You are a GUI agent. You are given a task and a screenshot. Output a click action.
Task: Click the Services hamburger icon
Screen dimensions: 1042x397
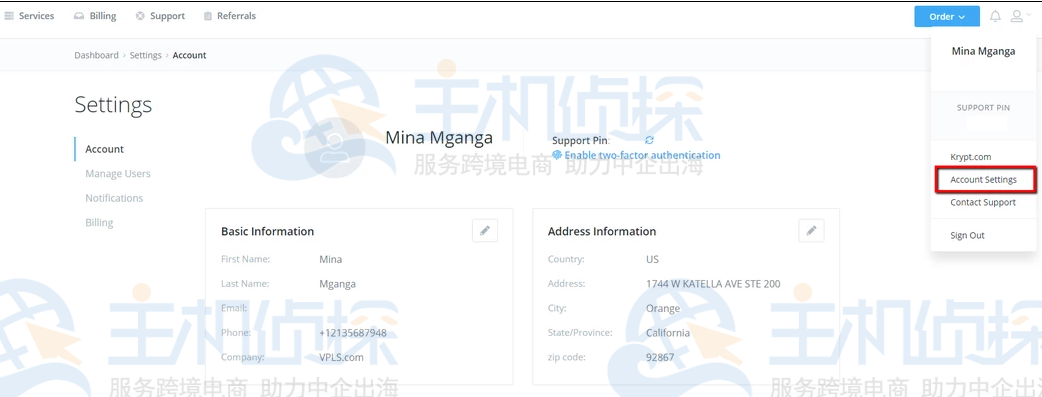9,16
